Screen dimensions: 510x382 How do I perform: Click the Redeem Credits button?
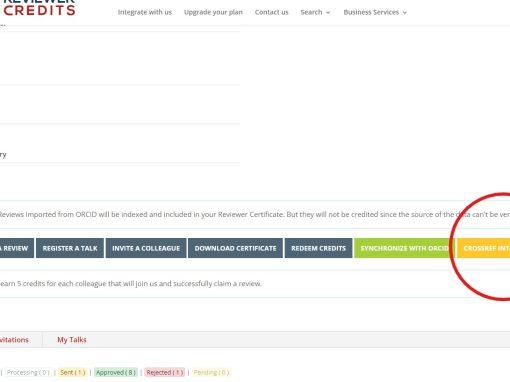tap(318, 248)
